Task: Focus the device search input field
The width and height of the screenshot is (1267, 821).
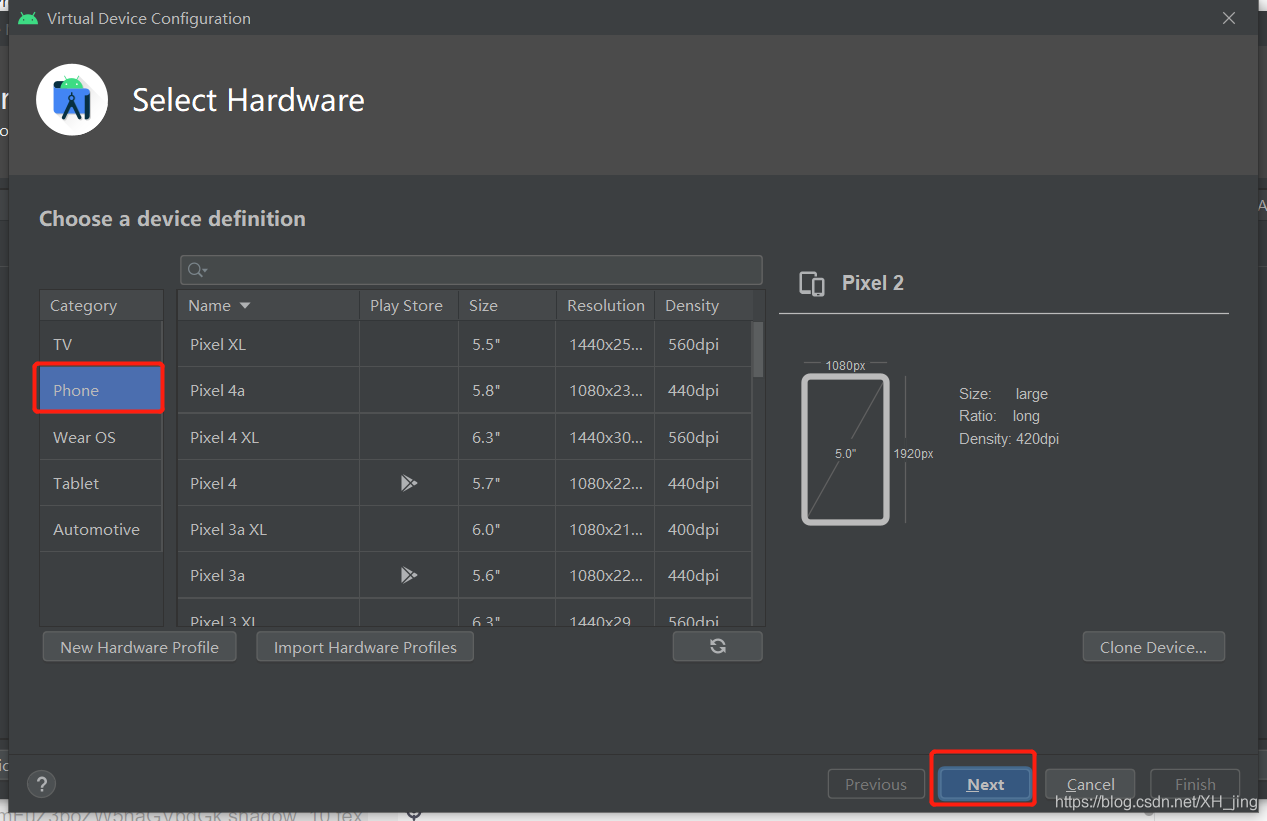Action: 471,270
